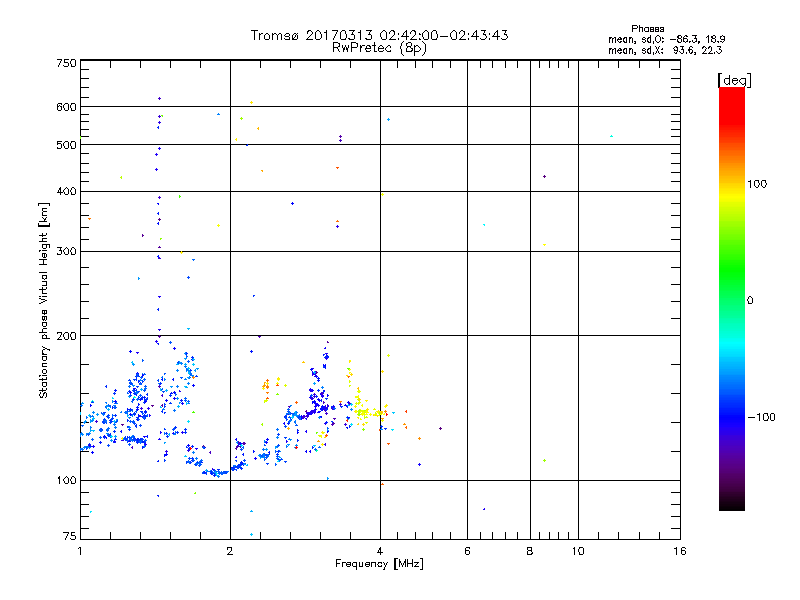
Task: Click the colorbar label '0'
Action: pyautogui.click(x=750, y=301)
